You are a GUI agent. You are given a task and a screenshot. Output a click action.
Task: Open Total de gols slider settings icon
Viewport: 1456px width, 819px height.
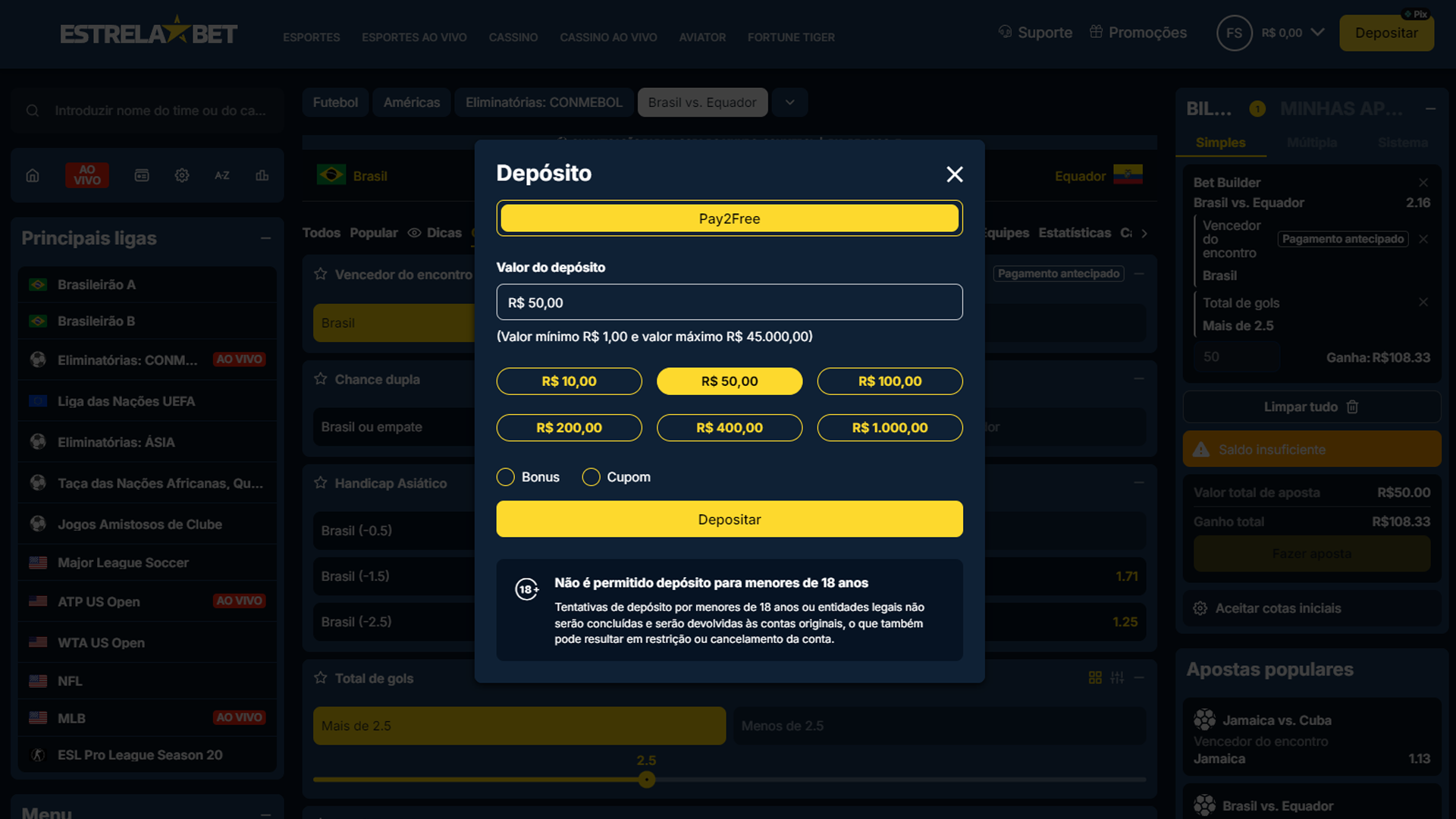[1117, 677]
